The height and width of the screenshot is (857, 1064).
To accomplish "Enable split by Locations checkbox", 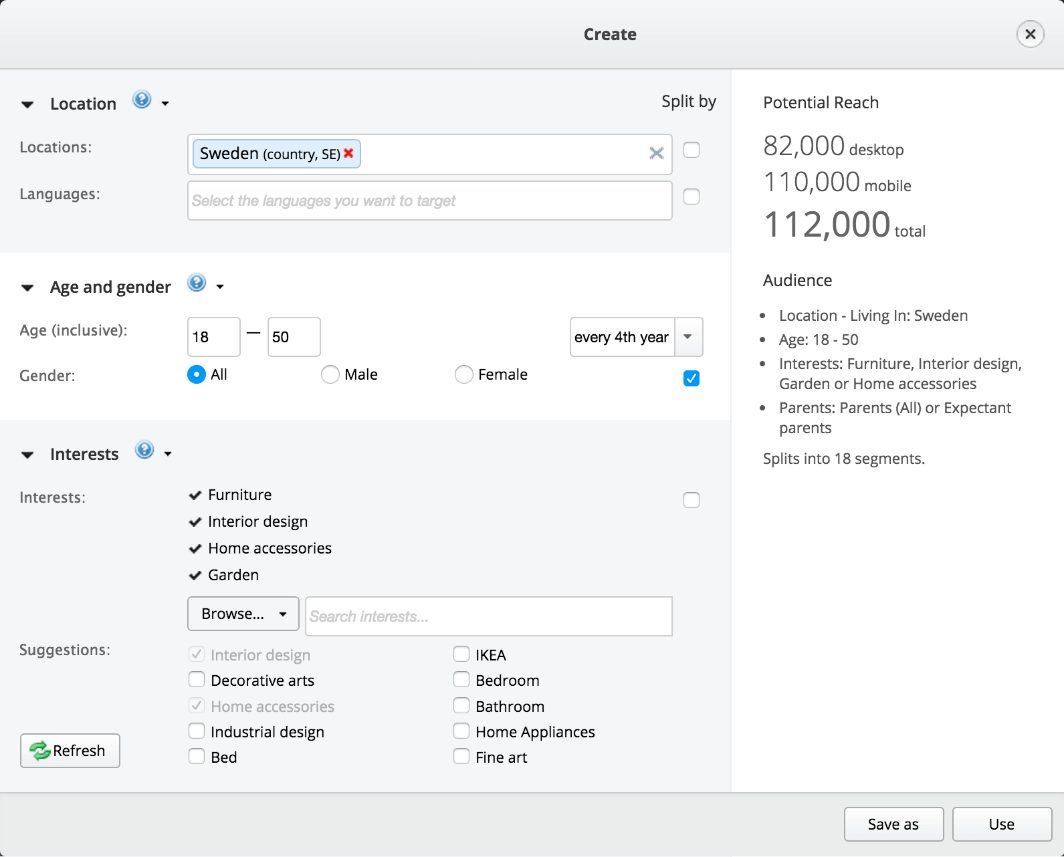I will (x=691, y=150).
